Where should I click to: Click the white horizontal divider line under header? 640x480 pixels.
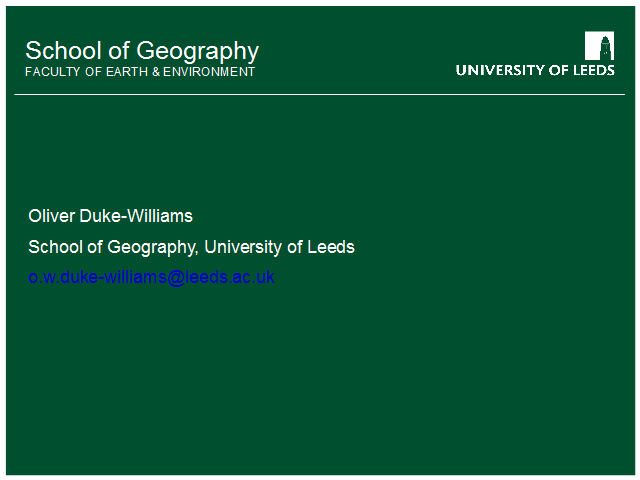click(x=320, y=94)
